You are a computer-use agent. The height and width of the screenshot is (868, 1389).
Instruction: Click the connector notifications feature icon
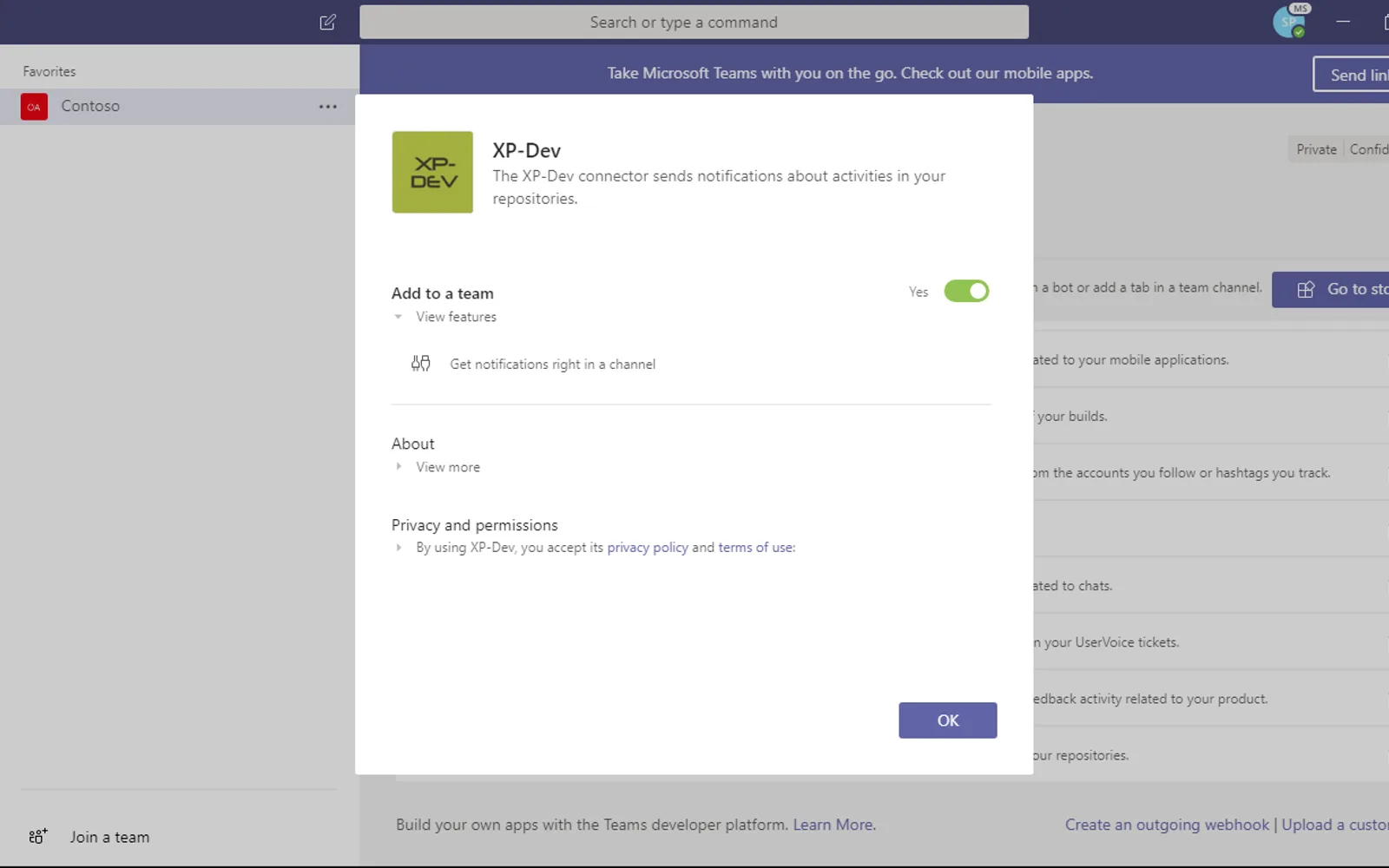[421, 364]
